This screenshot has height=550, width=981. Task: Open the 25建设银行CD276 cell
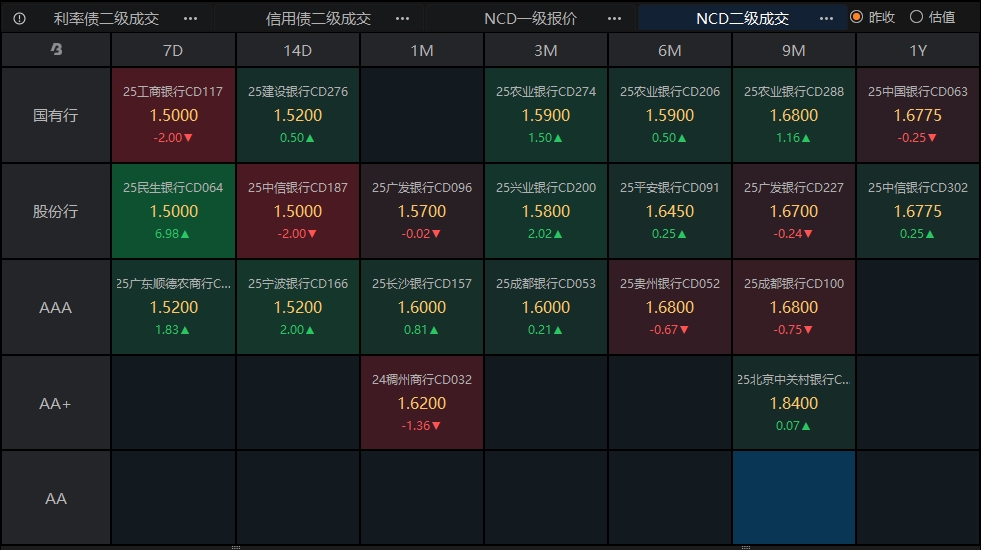[x=298, y=115]
